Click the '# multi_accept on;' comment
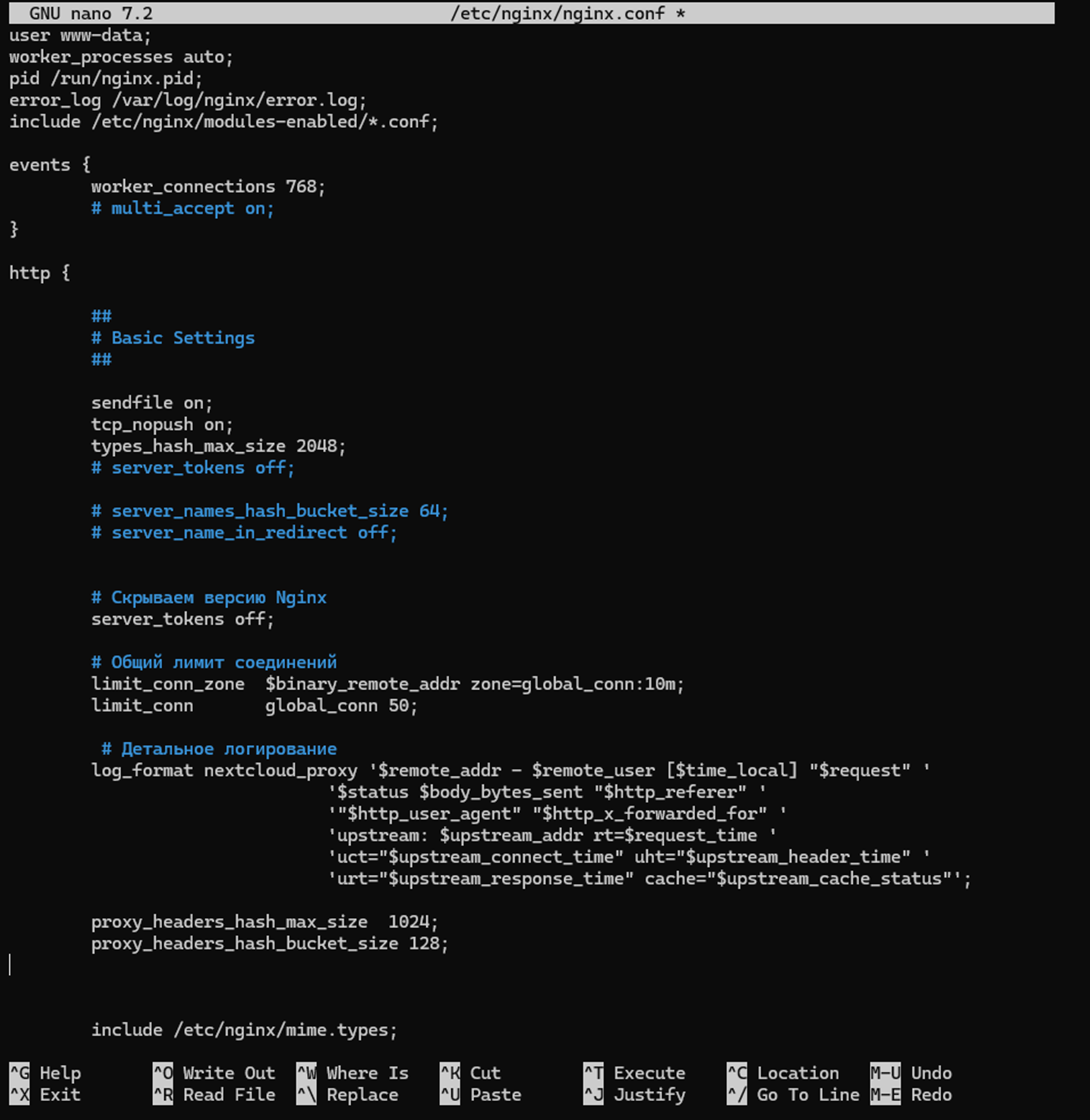The width and height of the screenshot is (1090, 1120). (x=183, y=208)
